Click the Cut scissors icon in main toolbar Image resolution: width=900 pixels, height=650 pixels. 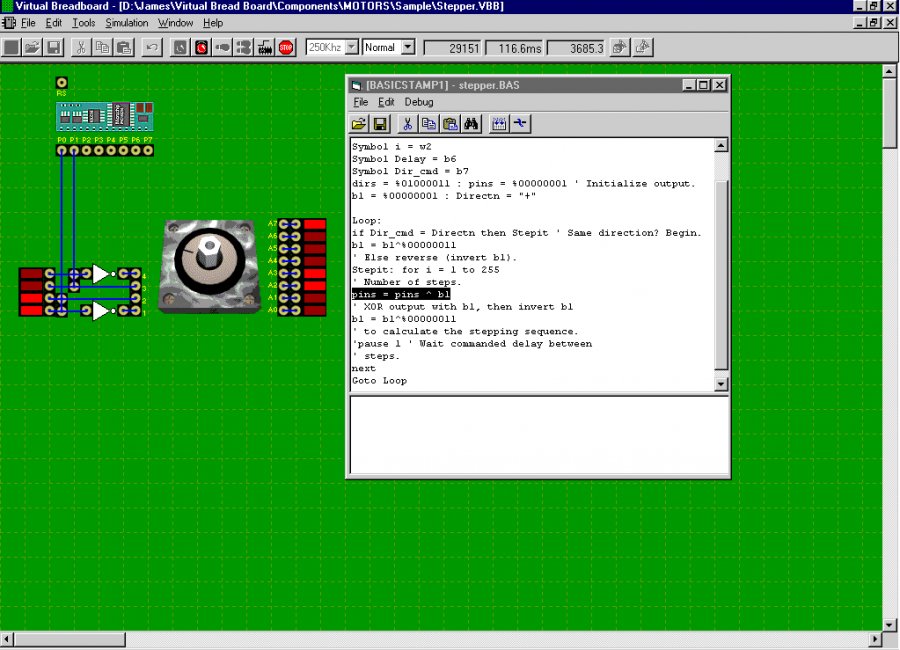pos(81,47)
